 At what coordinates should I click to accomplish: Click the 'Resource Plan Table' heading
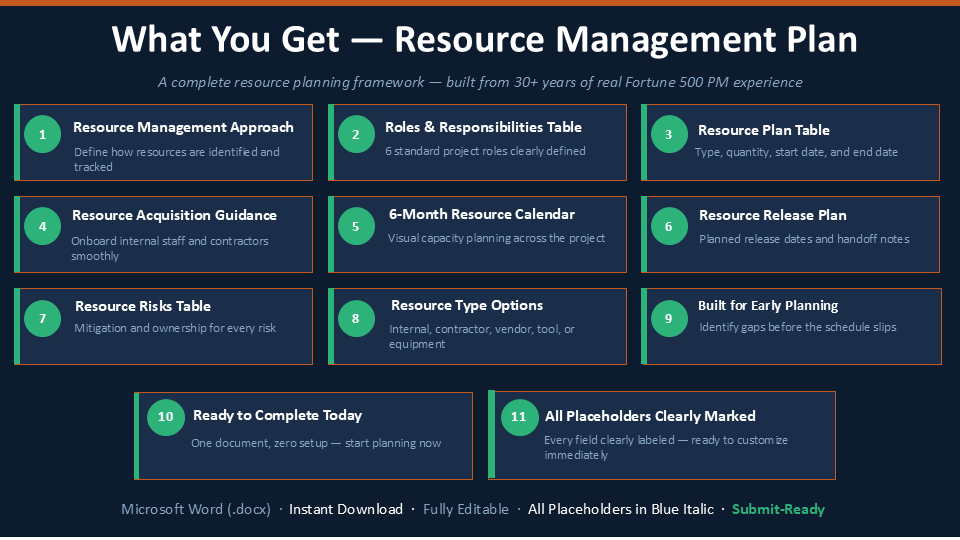point(763,130)
